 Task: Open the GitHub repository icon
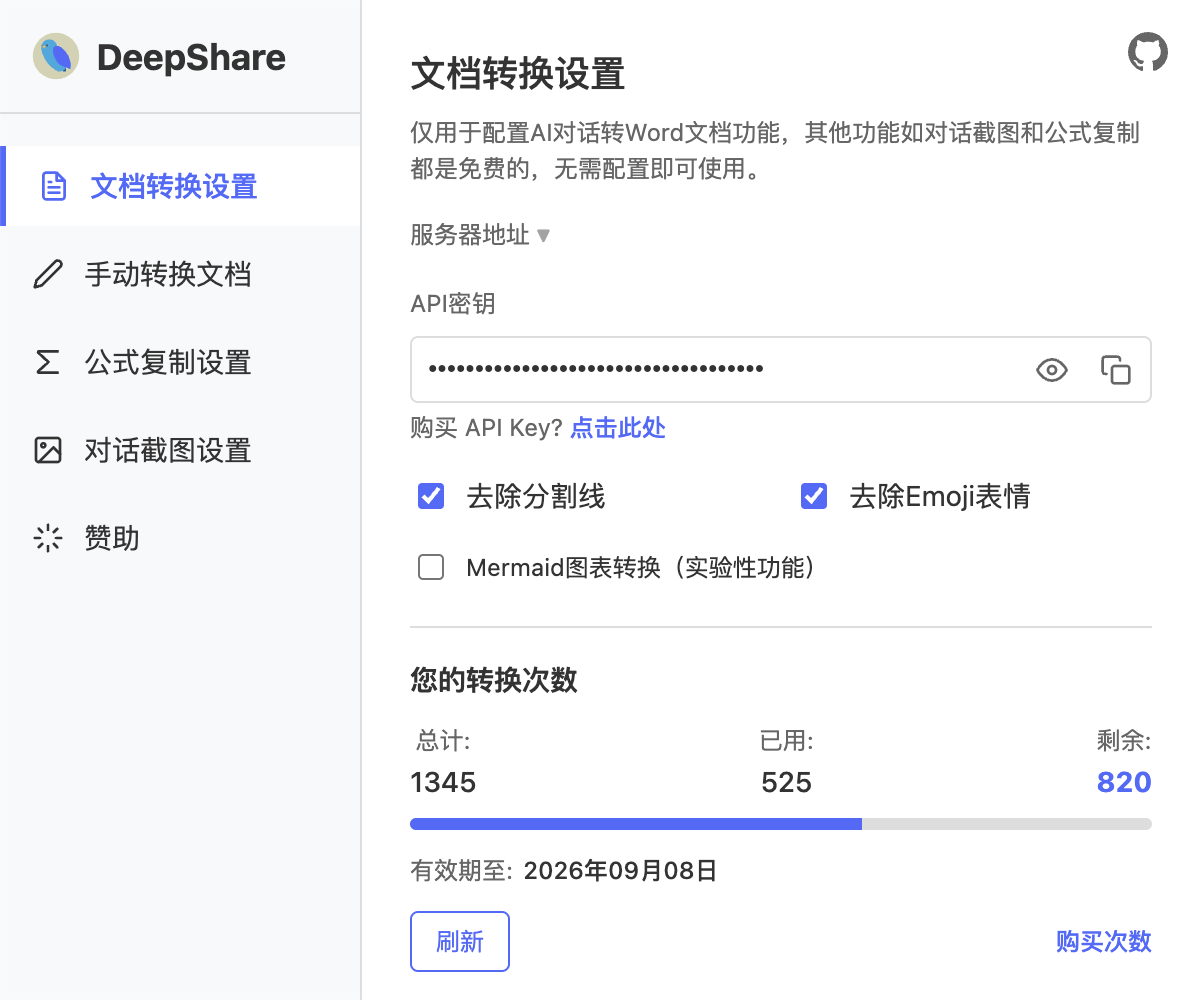coord(1147,52)
